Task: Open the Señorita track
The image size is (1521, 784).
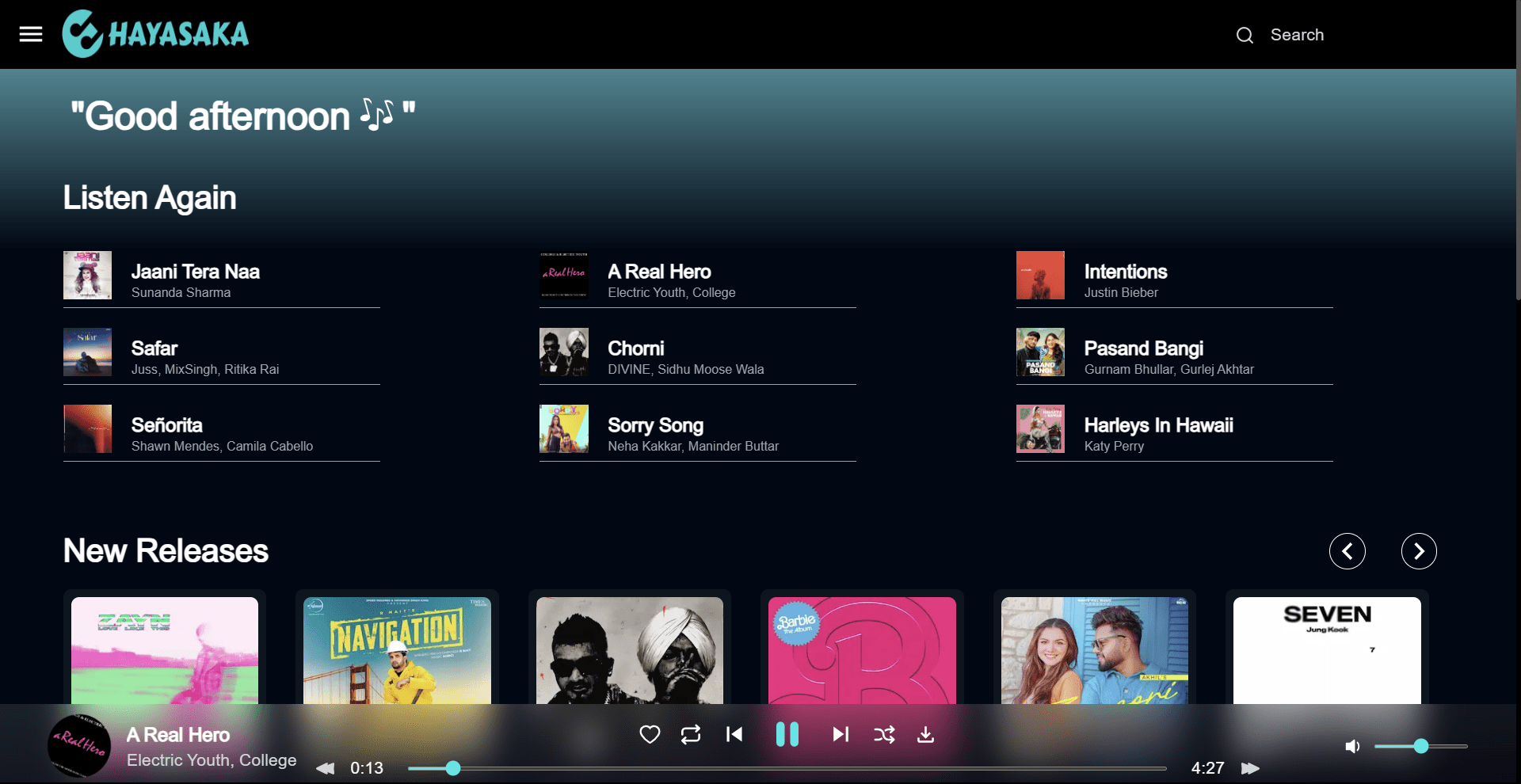Action: (x=166, y=425)
